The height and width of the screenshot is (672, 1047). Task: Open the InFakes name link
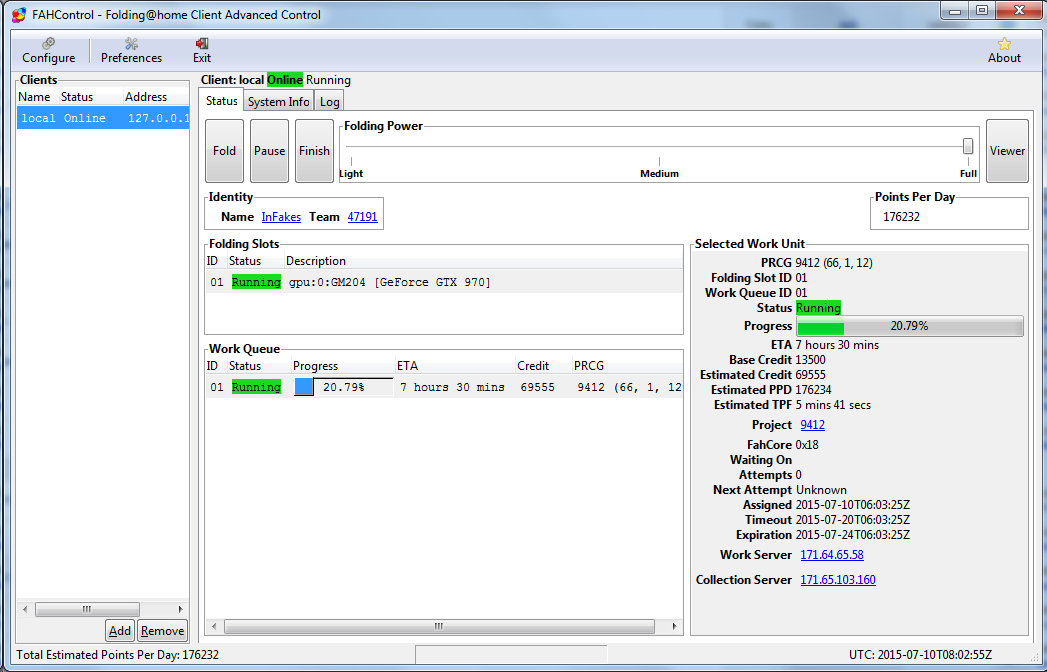pyautogui.click(x=281, y=217)
